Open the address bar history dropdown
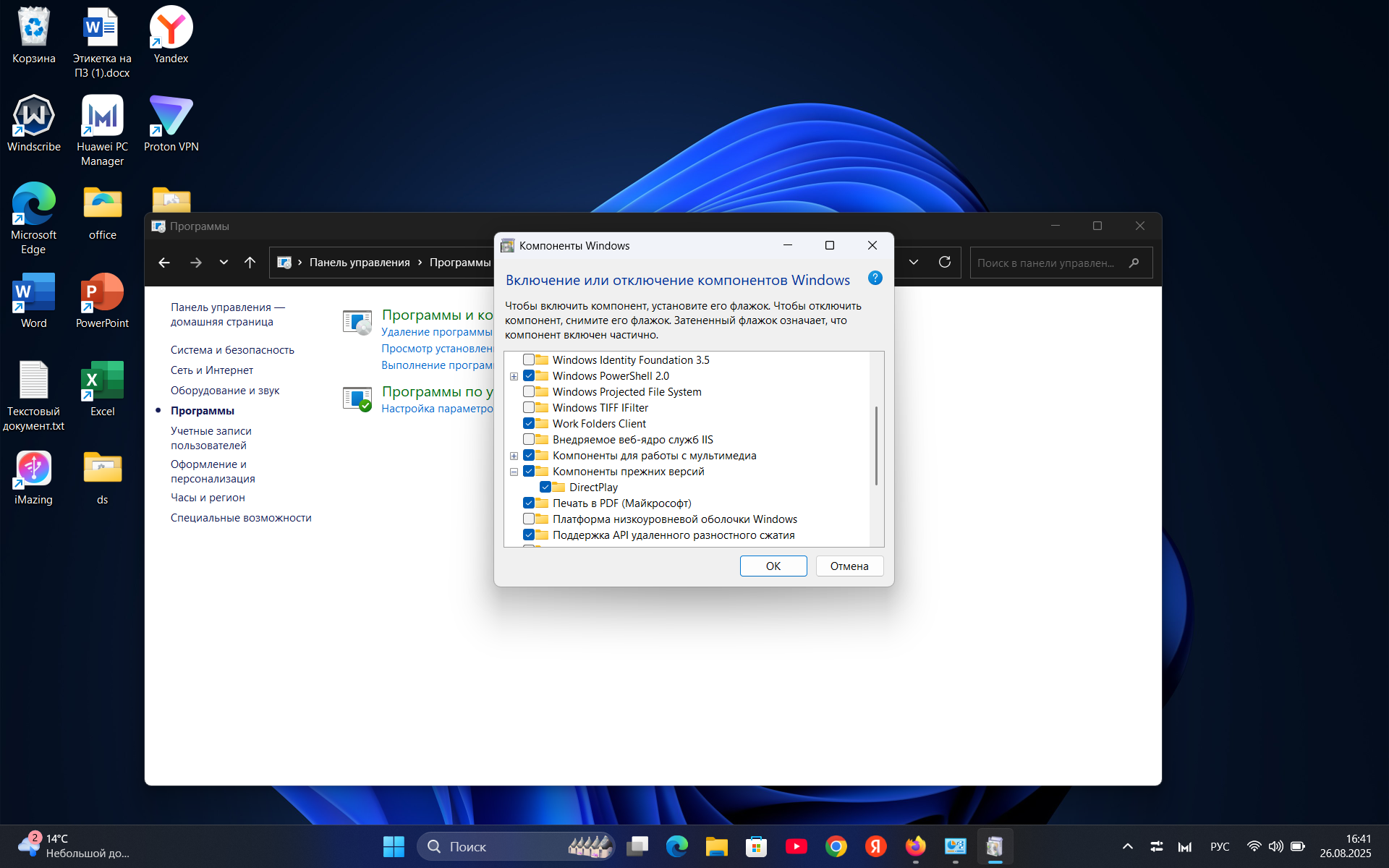Screen dimensions: 1389x868 tap(914, 263)
